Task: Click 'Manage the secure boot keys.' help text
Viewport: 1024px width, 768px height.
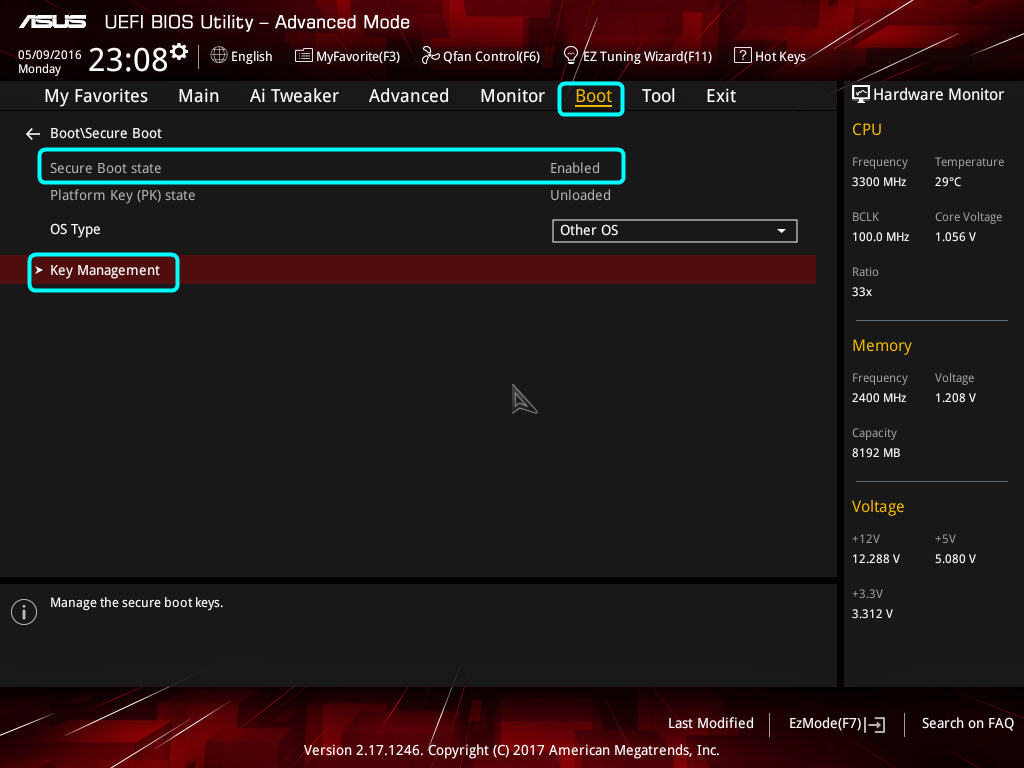Action: 136,603
